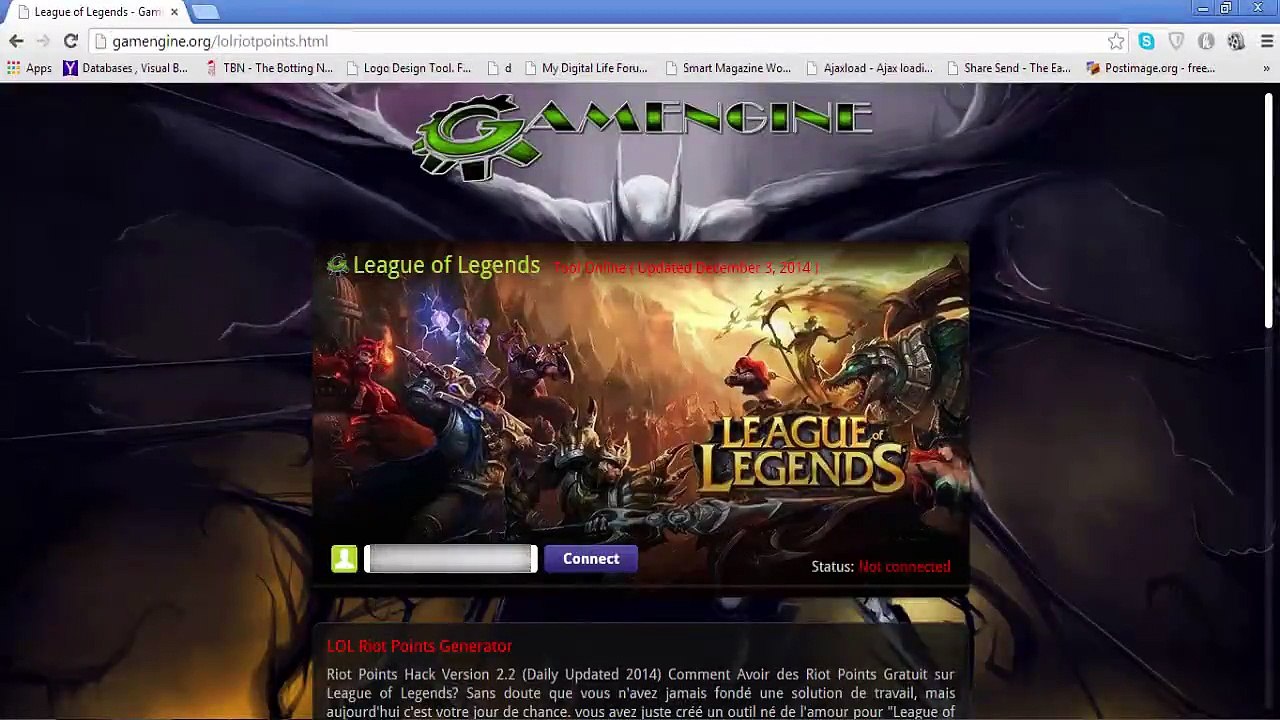Click the page icon in address bar
1280x720 pixels.
(100, 41)
